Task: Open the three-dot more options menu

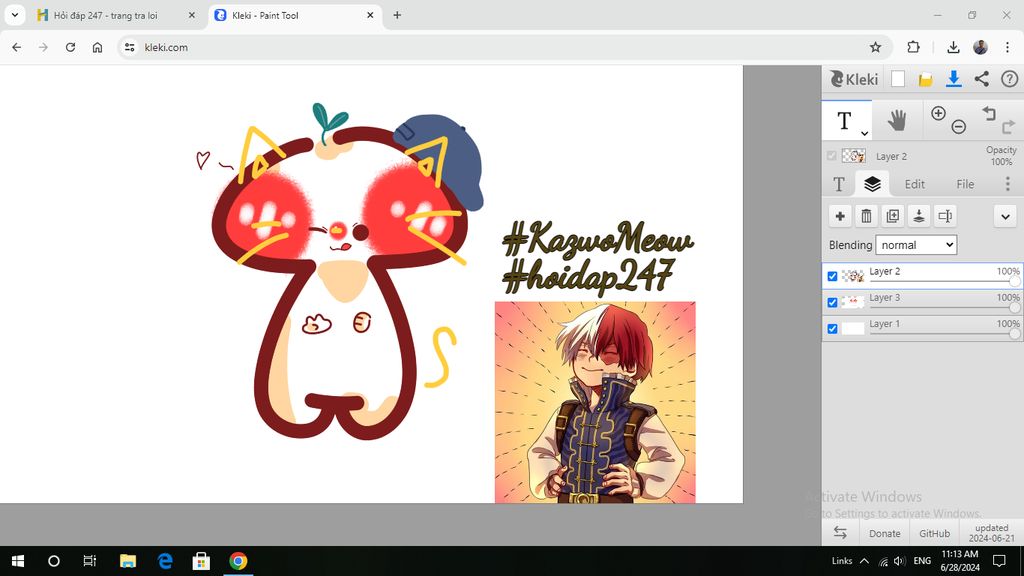Action: click(x=1008, y=184)
